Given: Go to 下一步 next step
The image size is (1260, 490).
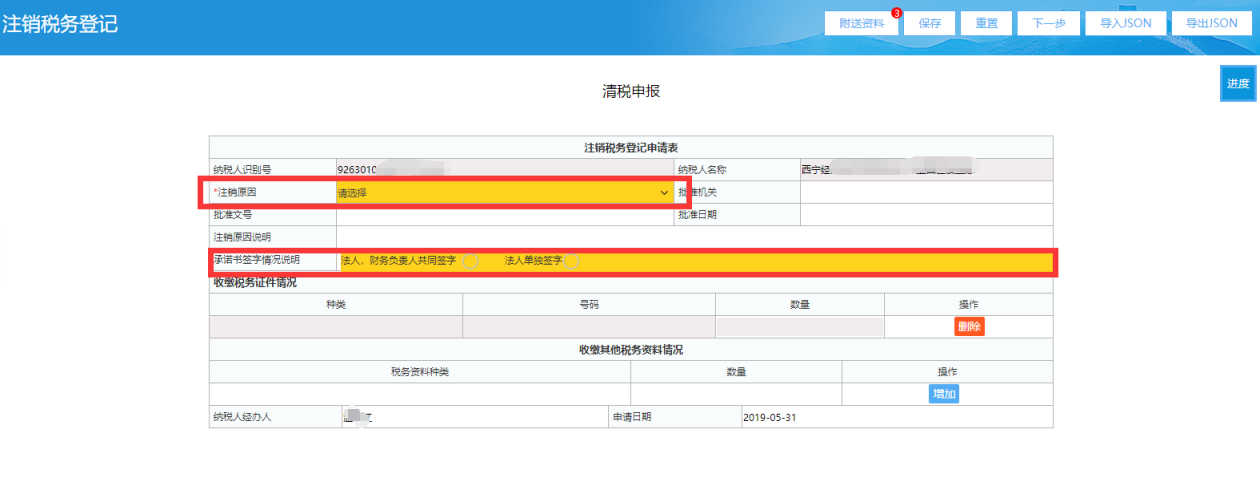Looking at the screenshot, I should 1048,23.
